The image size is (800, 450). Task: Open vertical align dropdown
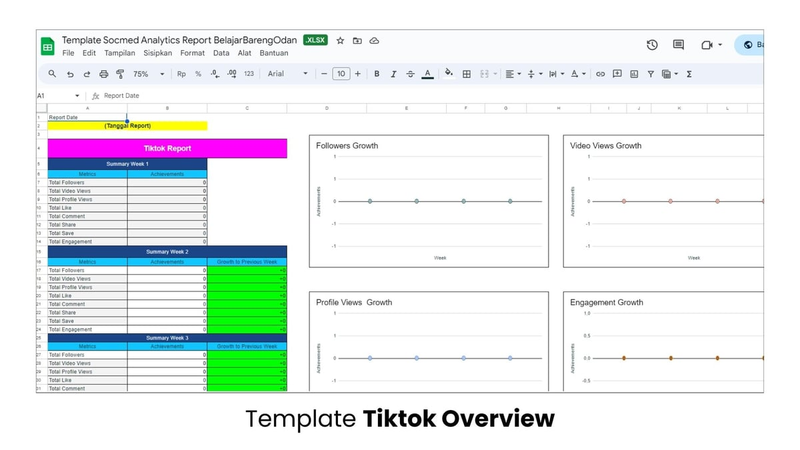point(534,74)
